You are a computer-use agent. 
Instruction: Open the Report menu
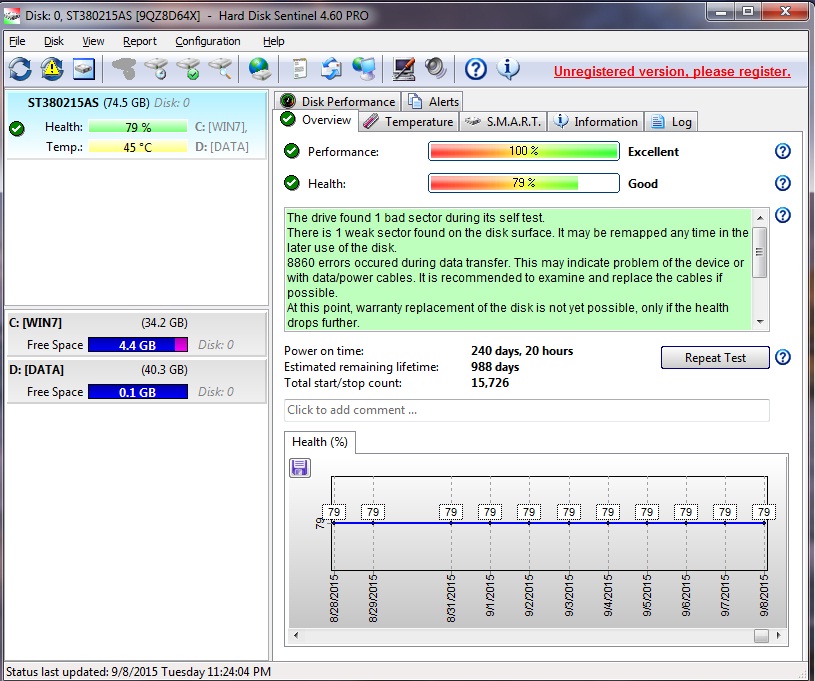pyautogui.click(x=139, y=41)
